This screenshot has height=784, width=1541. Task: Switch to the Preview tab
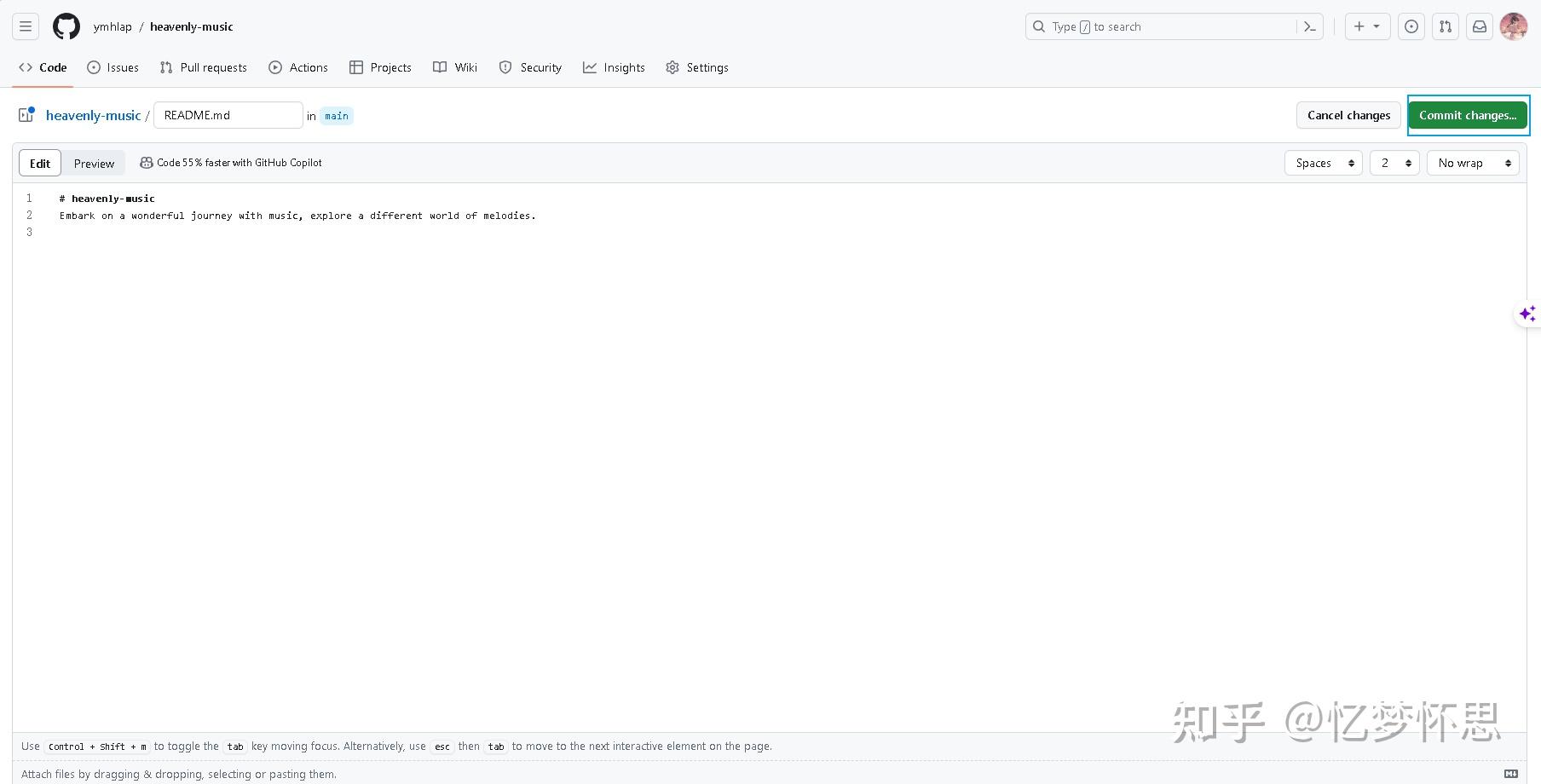pyautogui.click(x=93, y=163)
